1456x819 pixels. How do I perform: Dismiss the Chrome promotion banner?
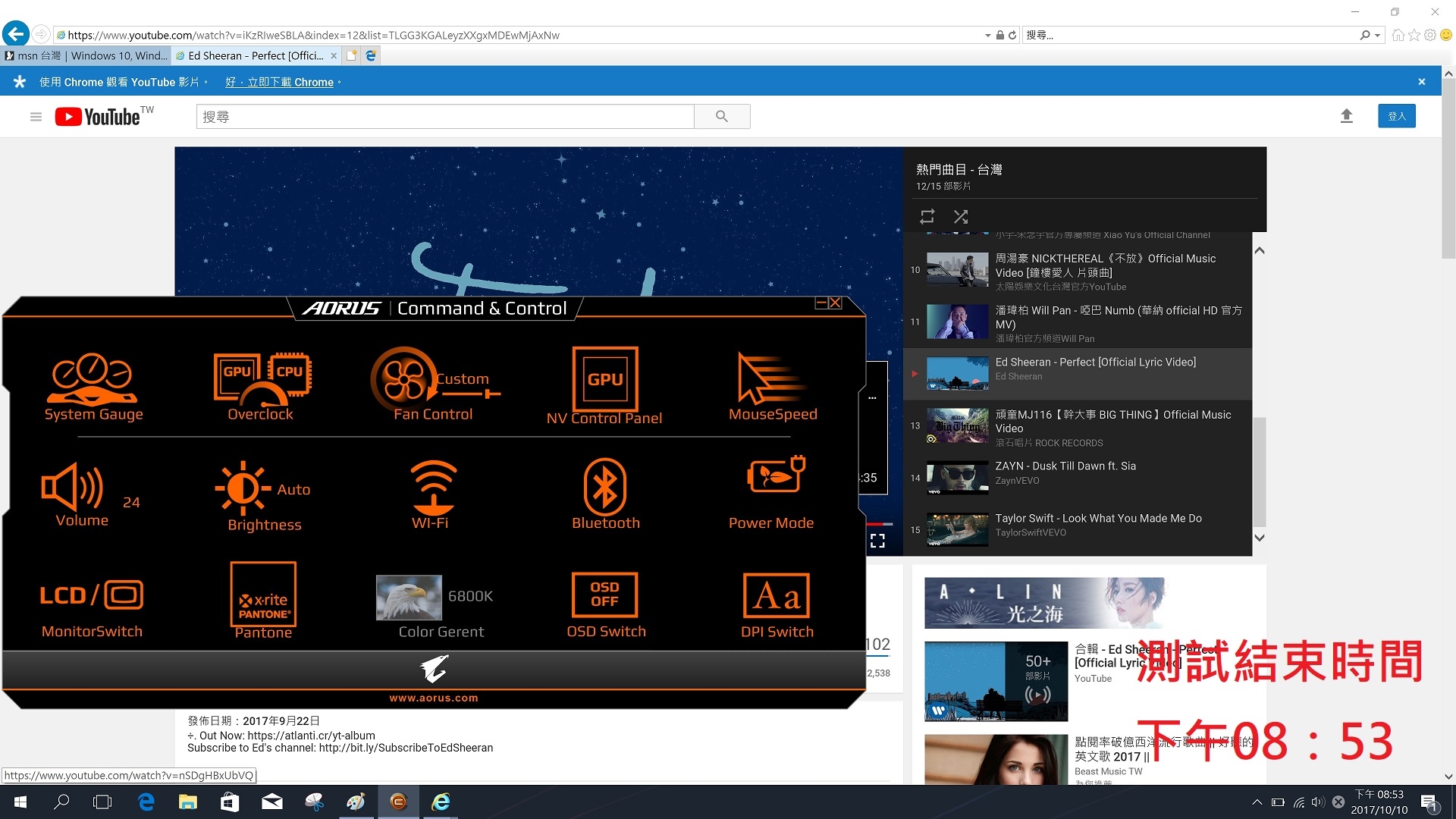[1422, 82]
